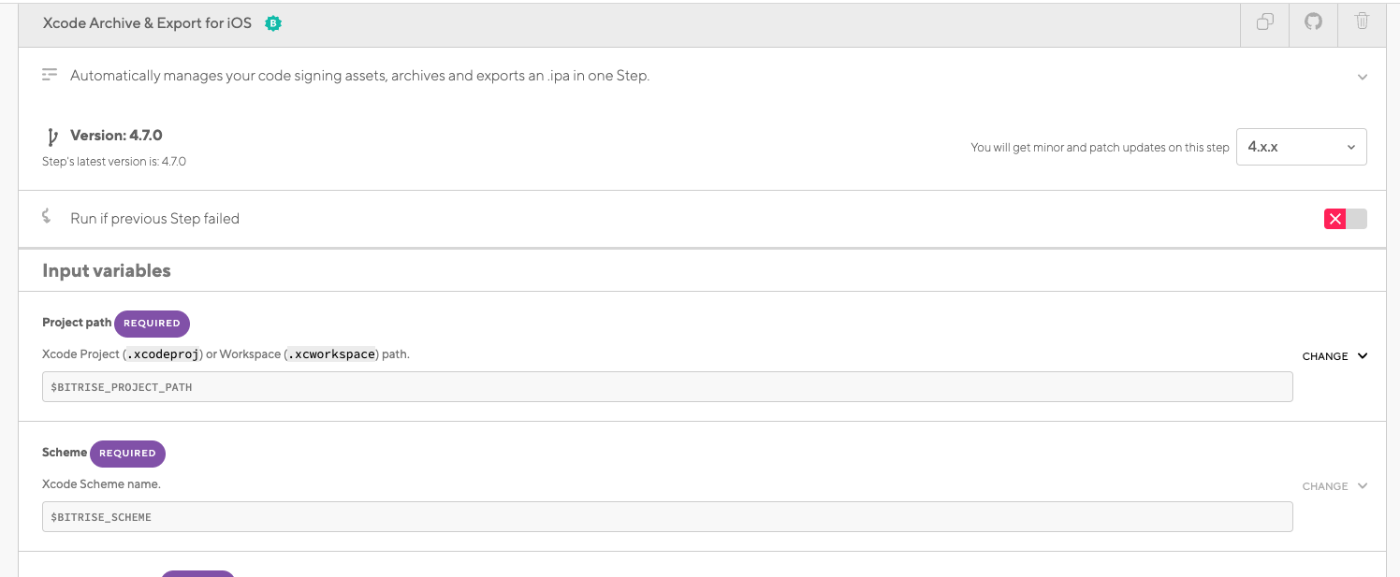Open the GitHub source icon
The height and width of the screenshot is (577, 1400).
pyautogui.click(x=1313, y=22)
